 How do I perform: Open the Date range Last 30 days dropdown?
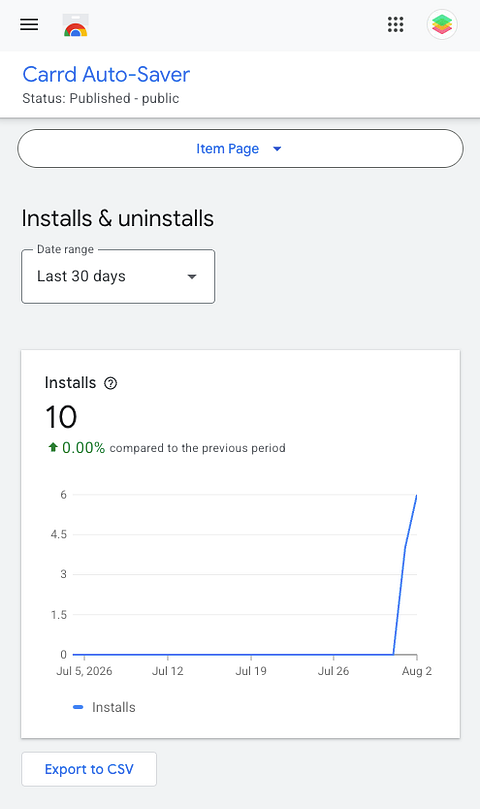click(118, 277)
